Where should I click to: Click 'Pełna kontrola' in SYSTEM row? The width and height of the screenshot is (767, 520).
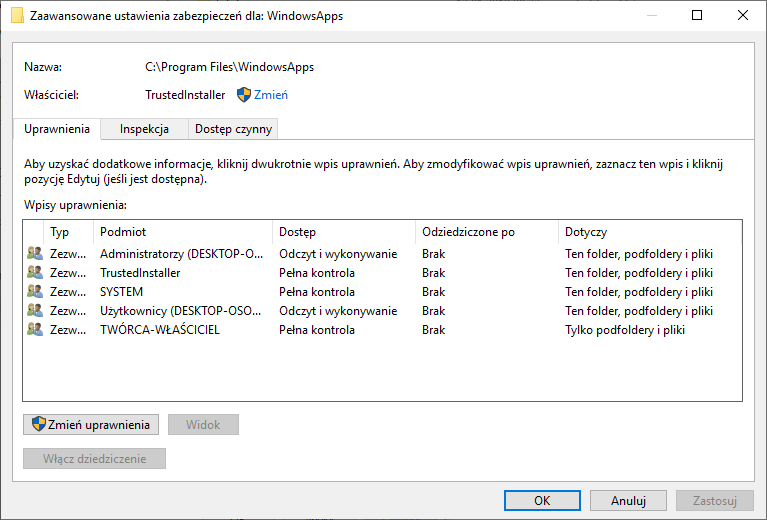pyautogui.click(x=316, y=292)
